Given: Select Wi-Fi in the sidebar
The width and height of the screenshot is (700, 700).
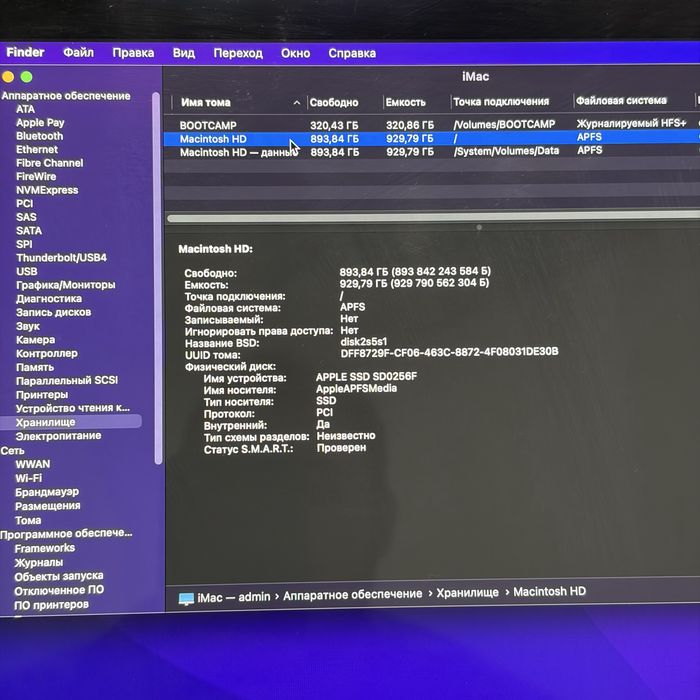Looking at the screenshot, I should click(x=29, y=478).
